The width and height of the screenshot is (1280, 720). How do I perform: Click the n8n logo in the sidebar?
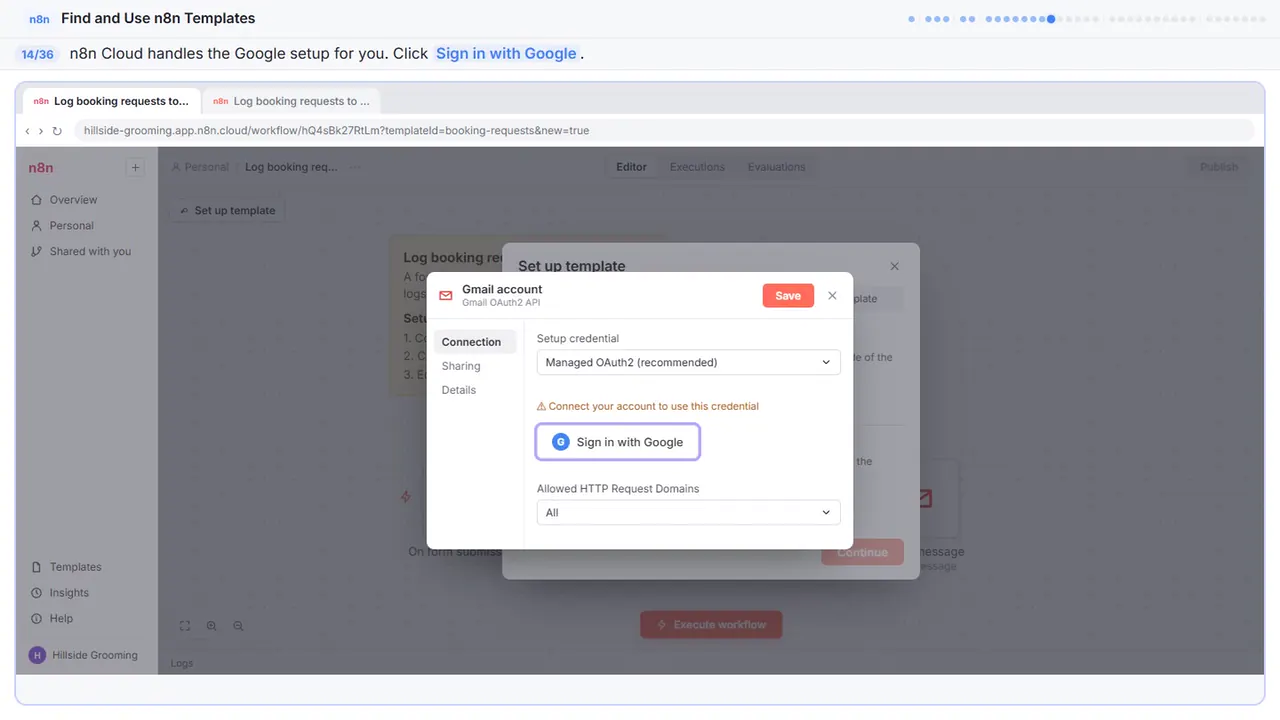pyautogui.click(x=41, y=168)
